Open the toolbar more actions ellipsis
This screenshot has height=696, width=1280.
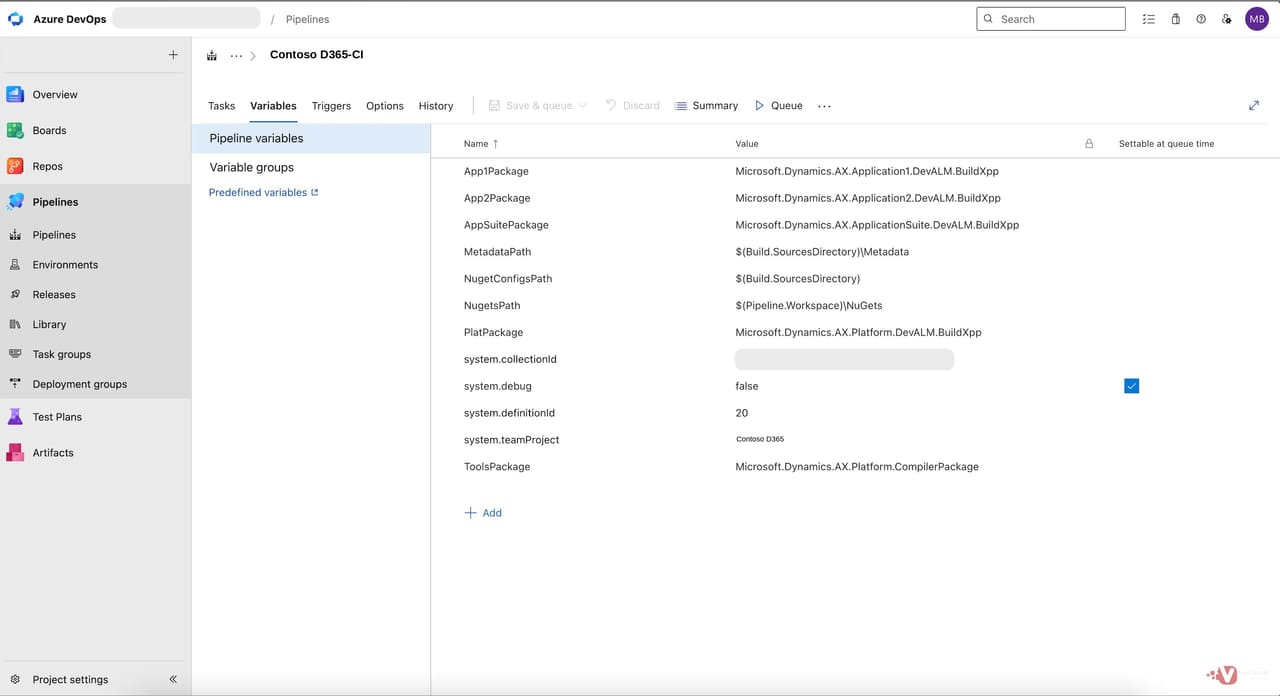824,106
